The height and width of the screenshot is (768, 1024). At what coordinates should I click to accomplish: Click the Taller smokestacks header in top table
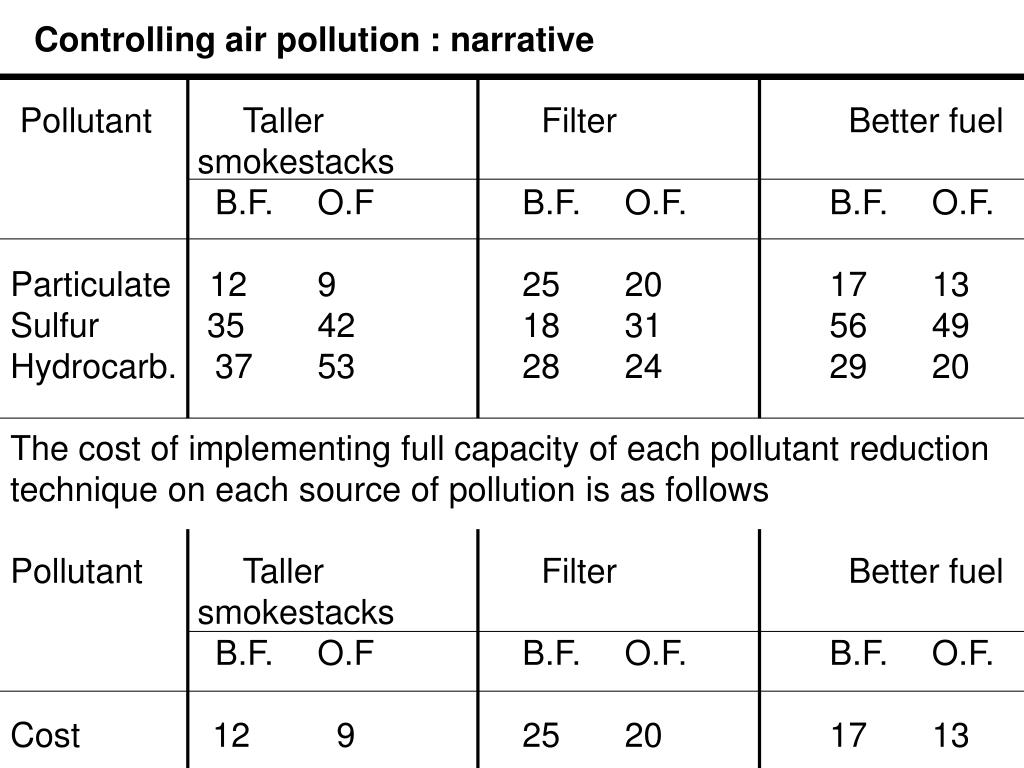pos(295,141)
